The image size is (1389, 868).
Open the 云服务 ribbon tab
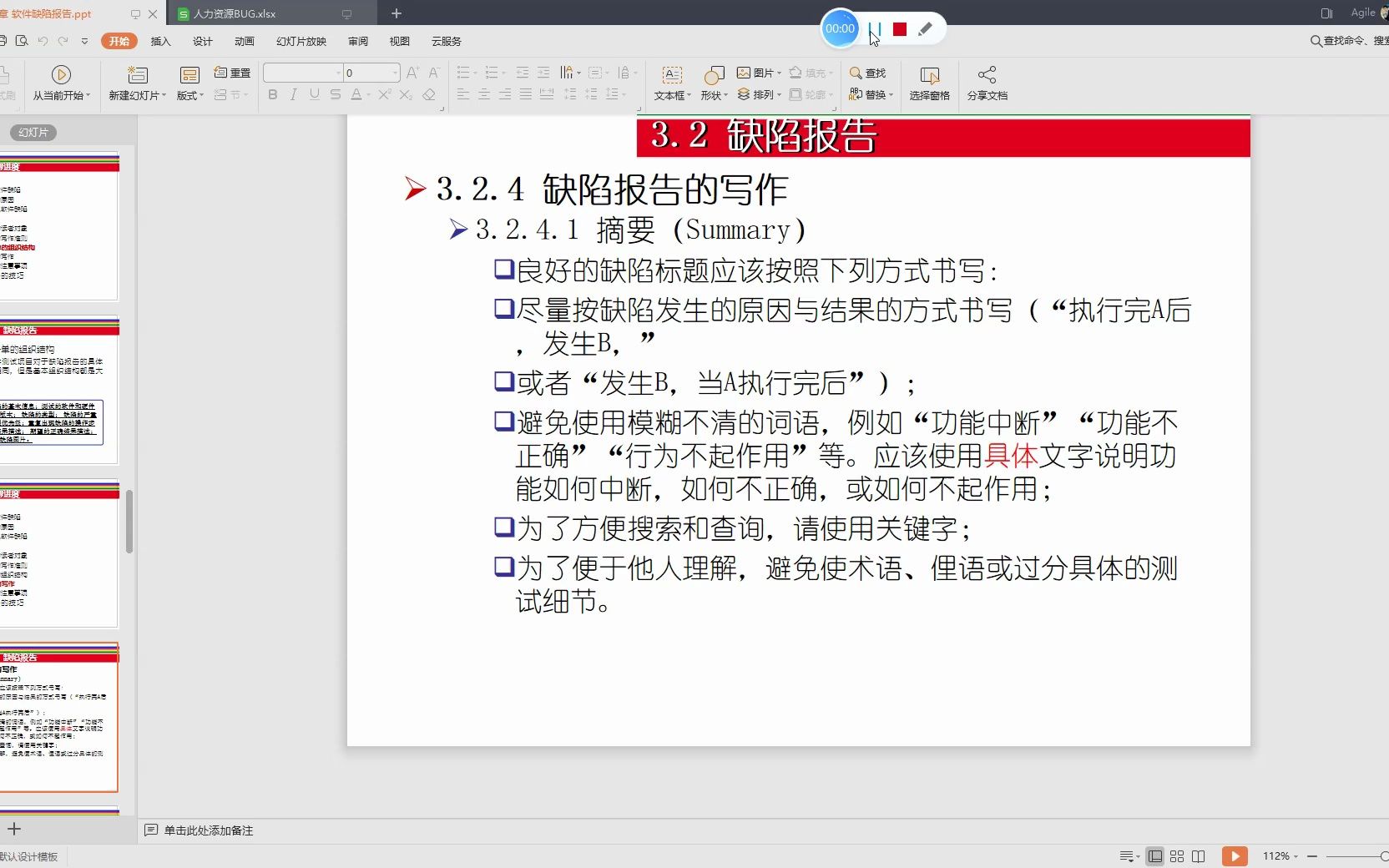click(447, 41)
